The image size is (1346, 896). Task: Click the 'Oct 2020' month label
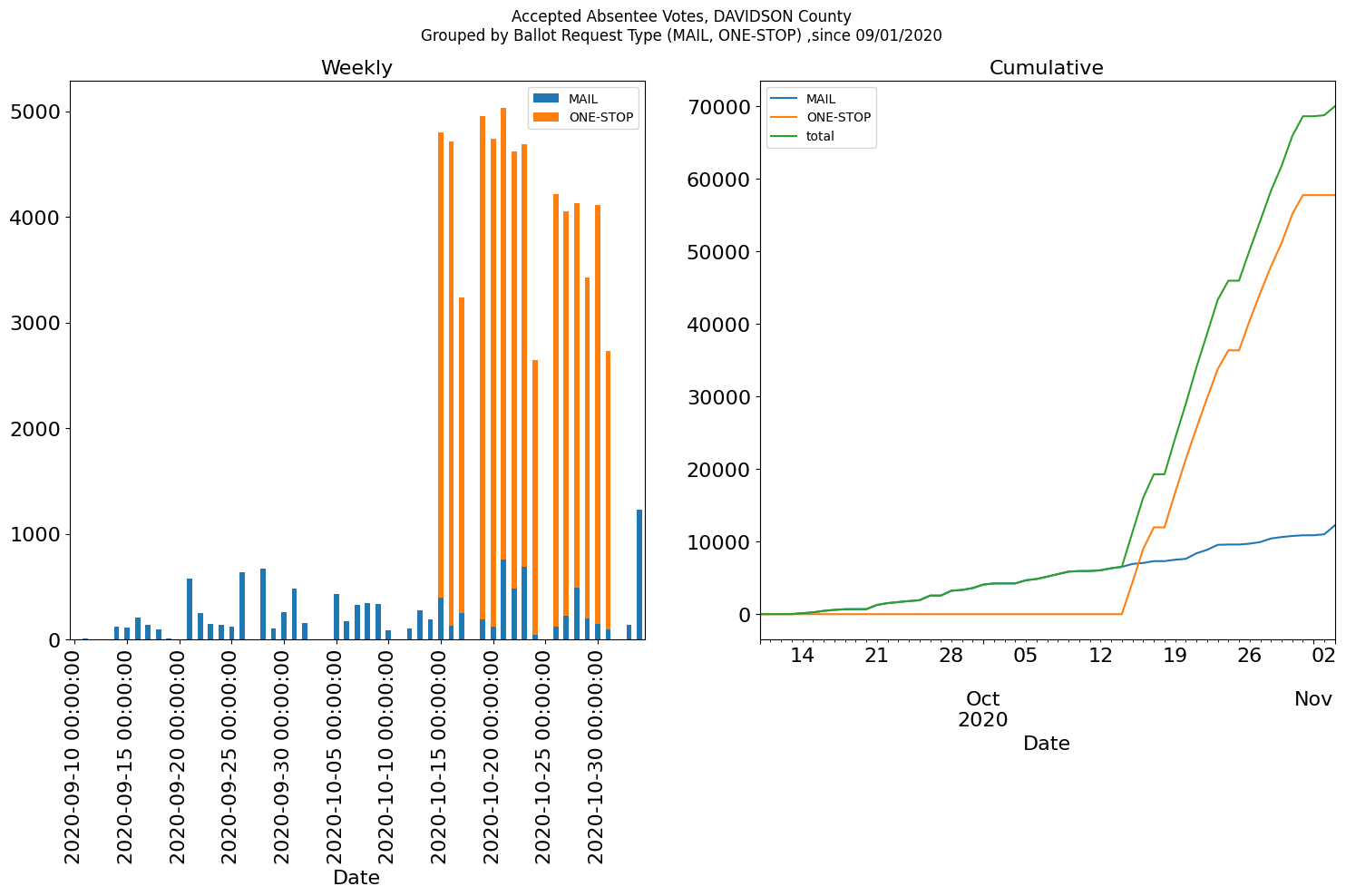click(x=982, y=709)
